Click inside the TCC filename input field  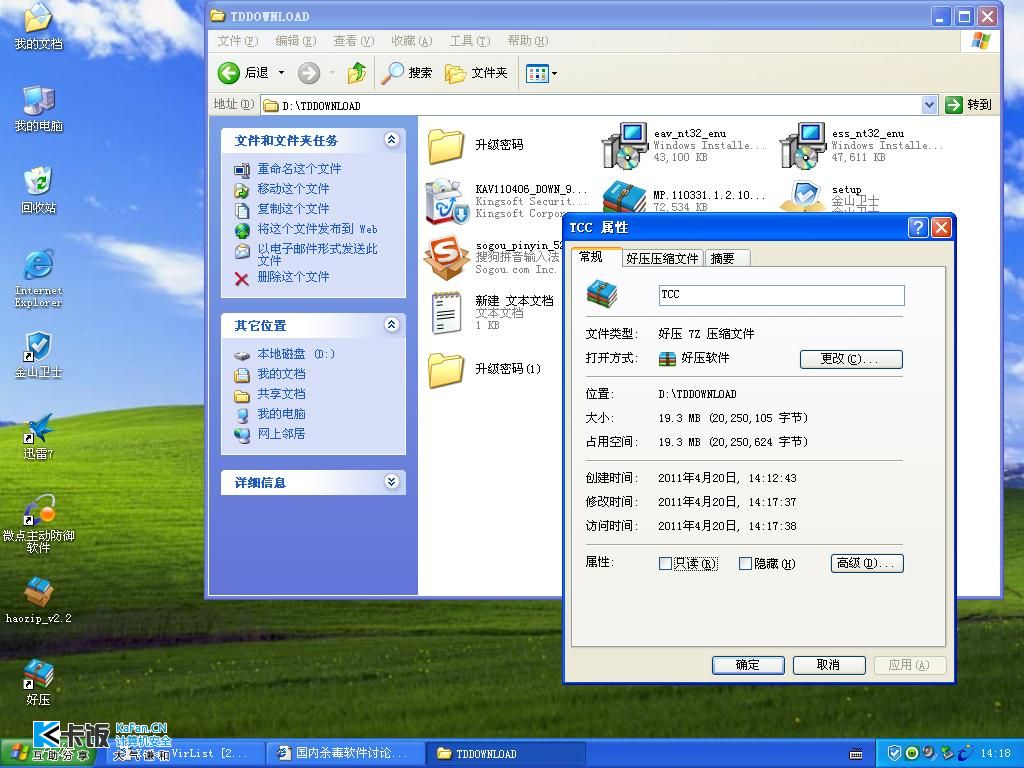click(x=780, y=295)
